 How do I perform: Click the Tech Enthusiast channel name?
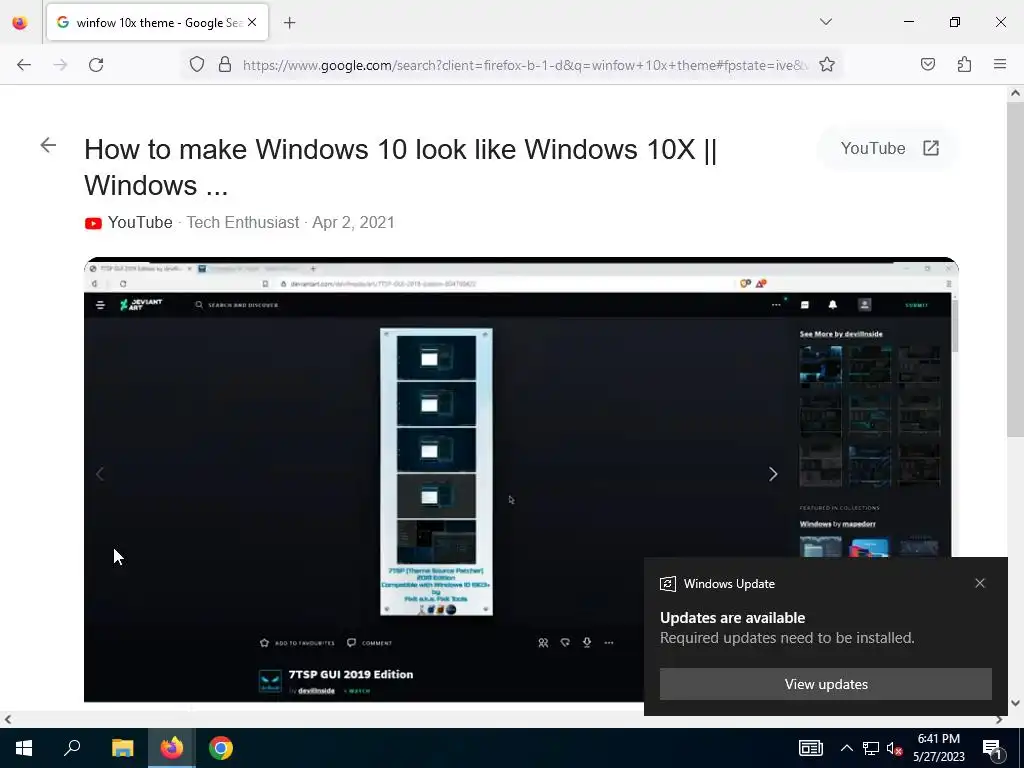coord(242,223)
